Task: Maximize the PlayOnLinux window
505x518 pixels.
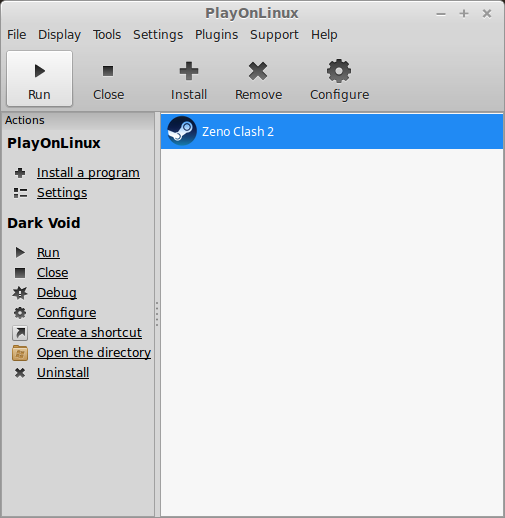Action: click(x=464, y=14)
